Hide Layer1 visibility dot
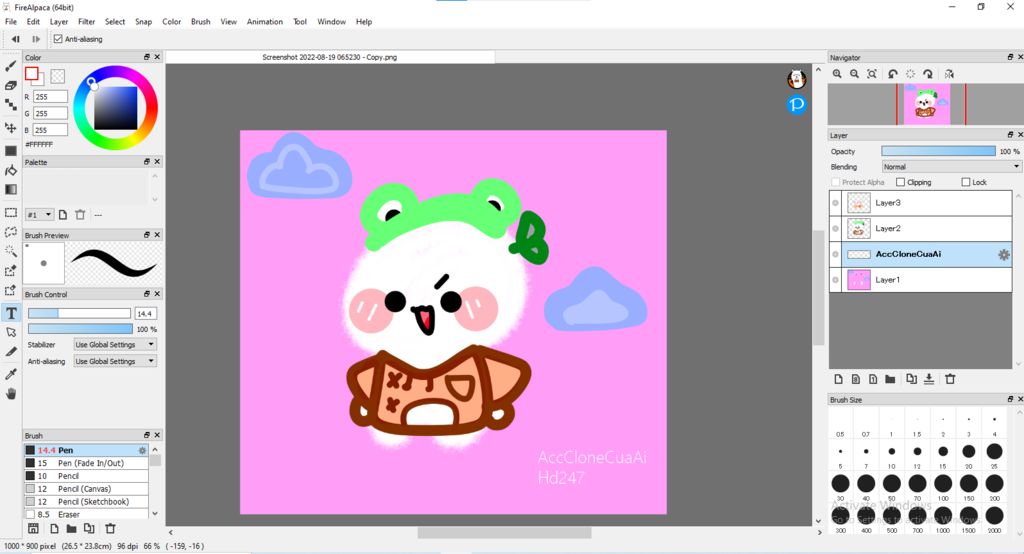The width and height of the screenshot is (1024, 554). (x=835, y=280)
